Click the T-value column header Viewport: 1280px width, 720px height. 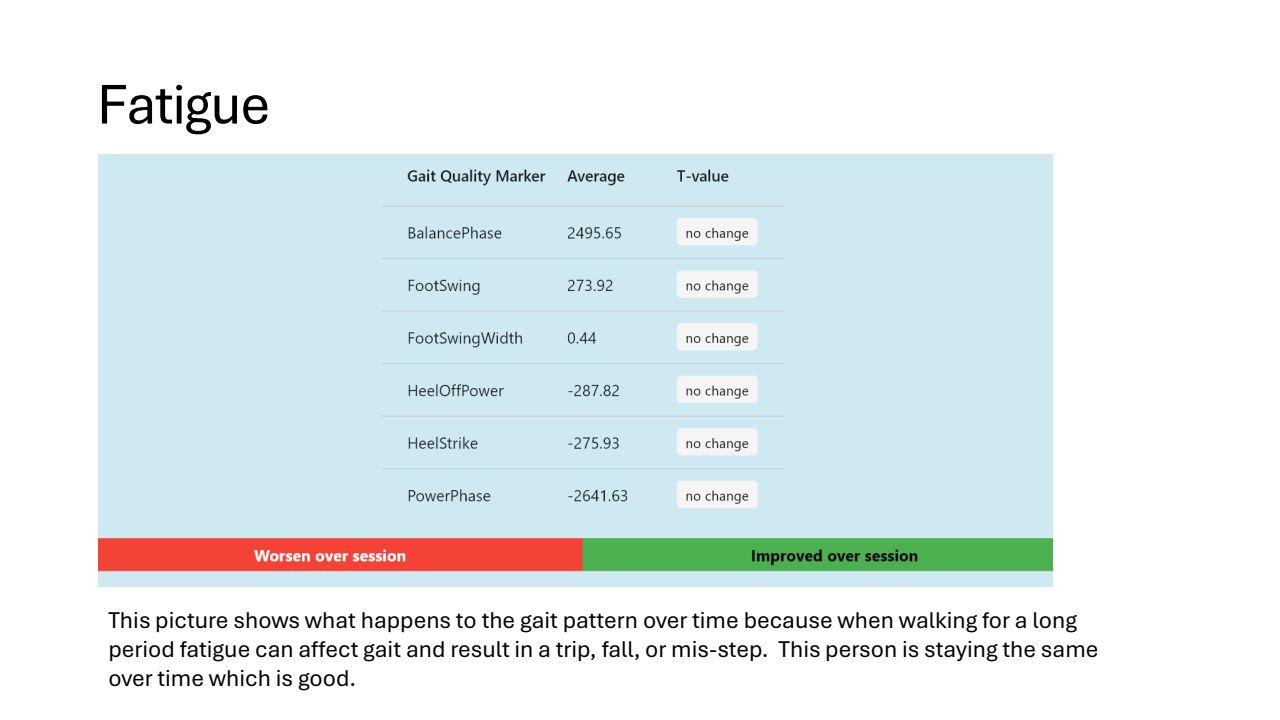click(702, 176)
